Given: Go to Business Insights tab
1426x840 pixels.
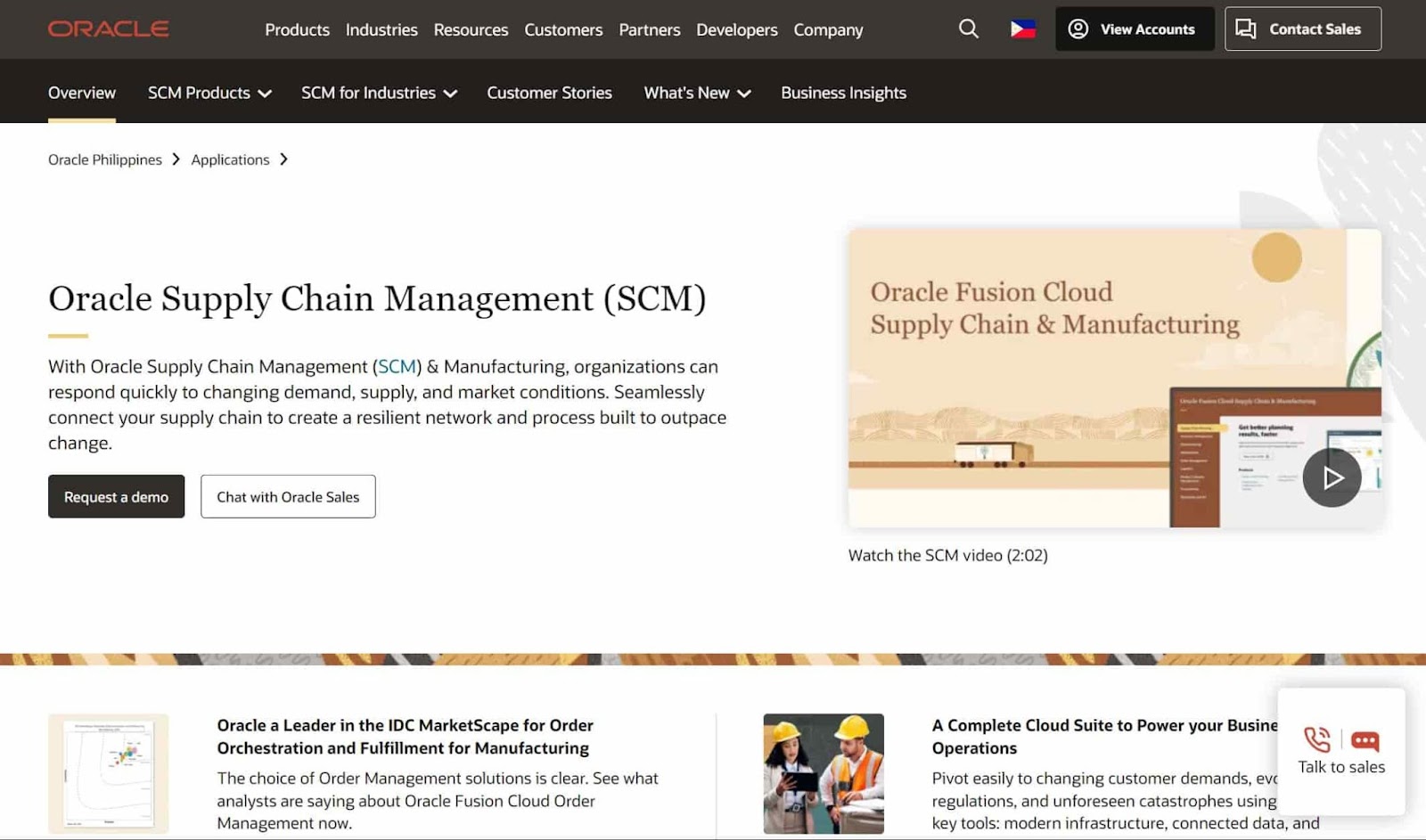Looking at the screenshot, I should pos(843,93).
